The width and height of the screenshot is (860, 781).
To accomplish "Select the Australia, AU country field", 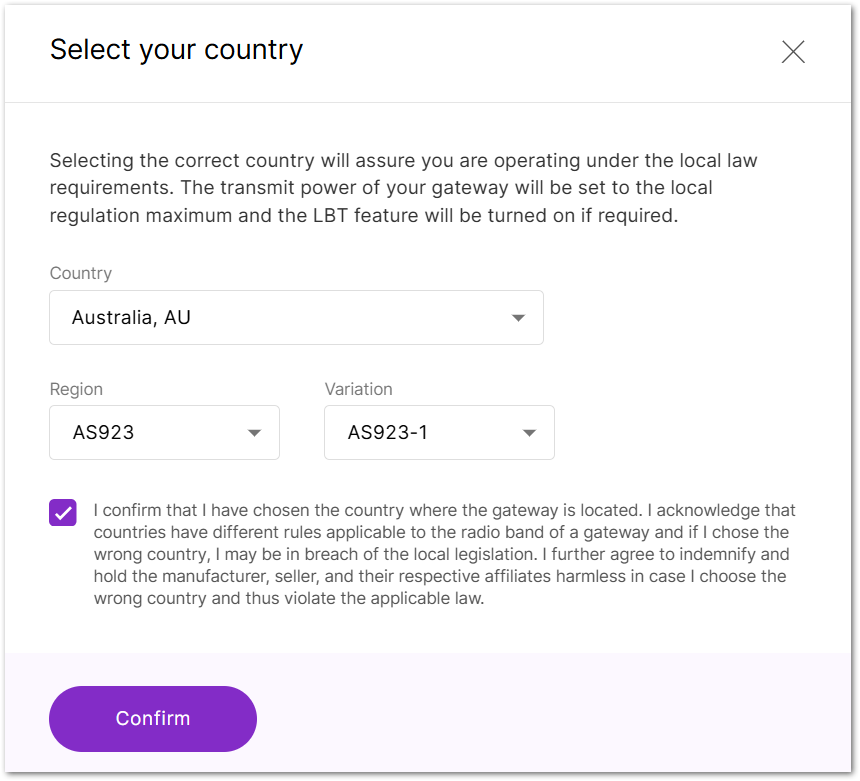I will click(296, 317).
